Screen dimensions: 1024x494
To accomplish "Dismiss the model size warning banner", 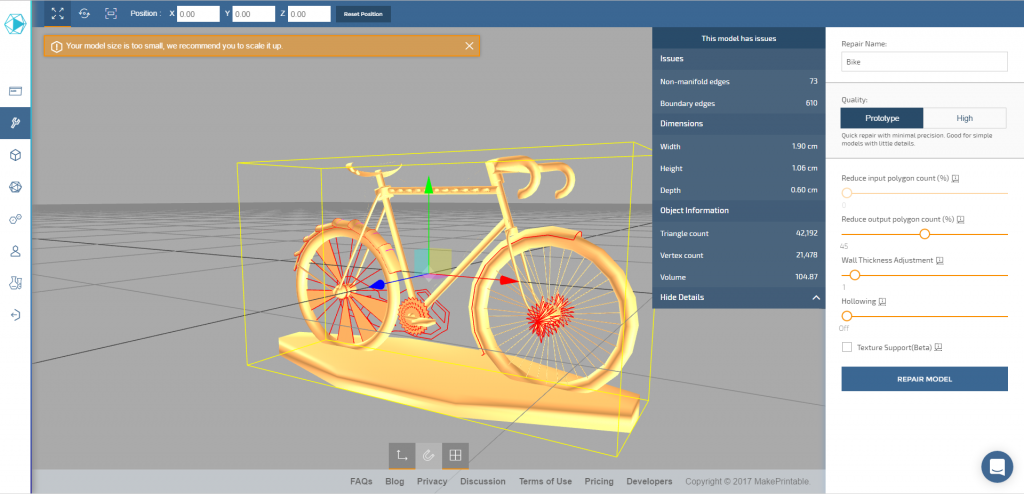I will (x=470, y=46).
